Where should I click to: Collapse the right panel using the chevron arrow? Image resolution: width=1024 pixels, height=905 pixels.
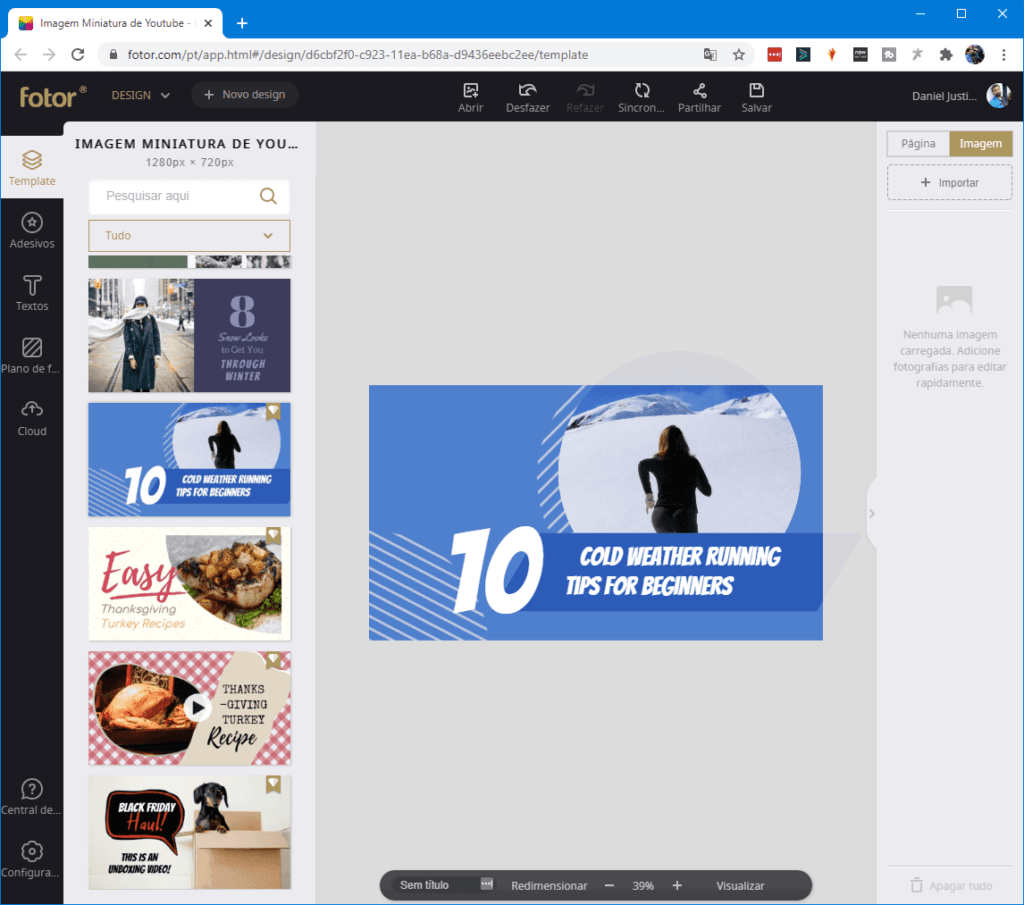tap(871, 513)
